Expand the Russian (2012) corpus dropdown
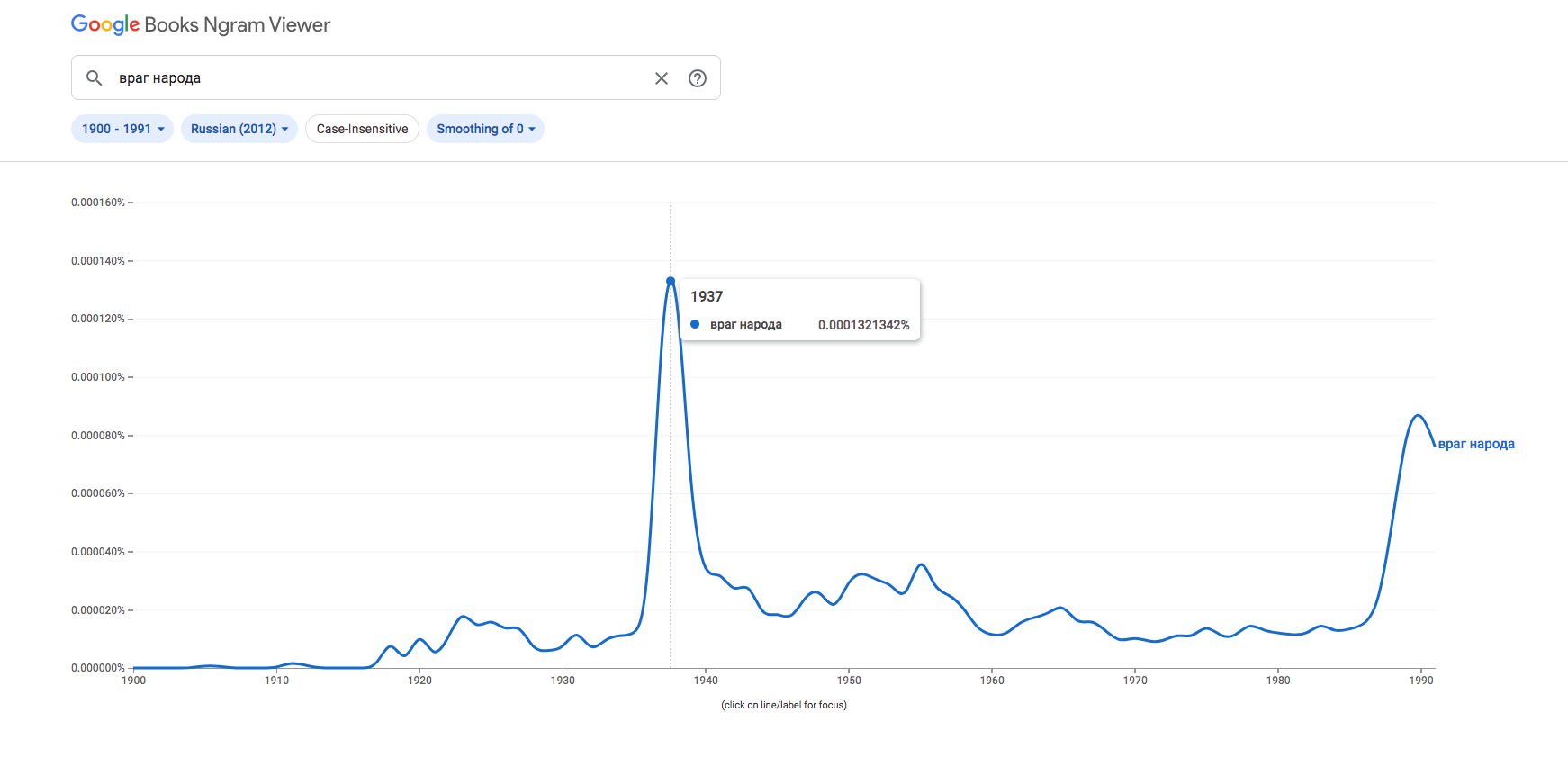Image resolution: width=1568 pixels, height=758 pixels. (x=239, y=129)
